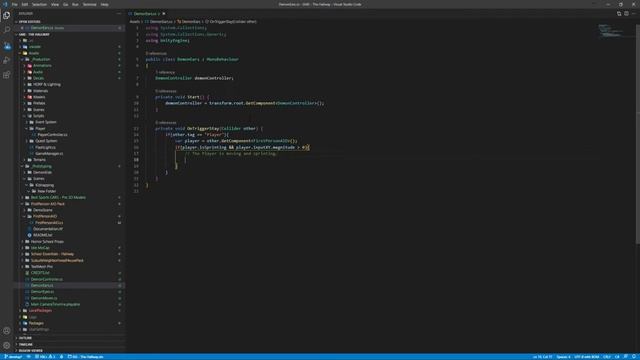The width and height of the screenshot is (640, 360).
Task: Click the UTF-8 with BOM encoding indicator
Action: (587, 357)
